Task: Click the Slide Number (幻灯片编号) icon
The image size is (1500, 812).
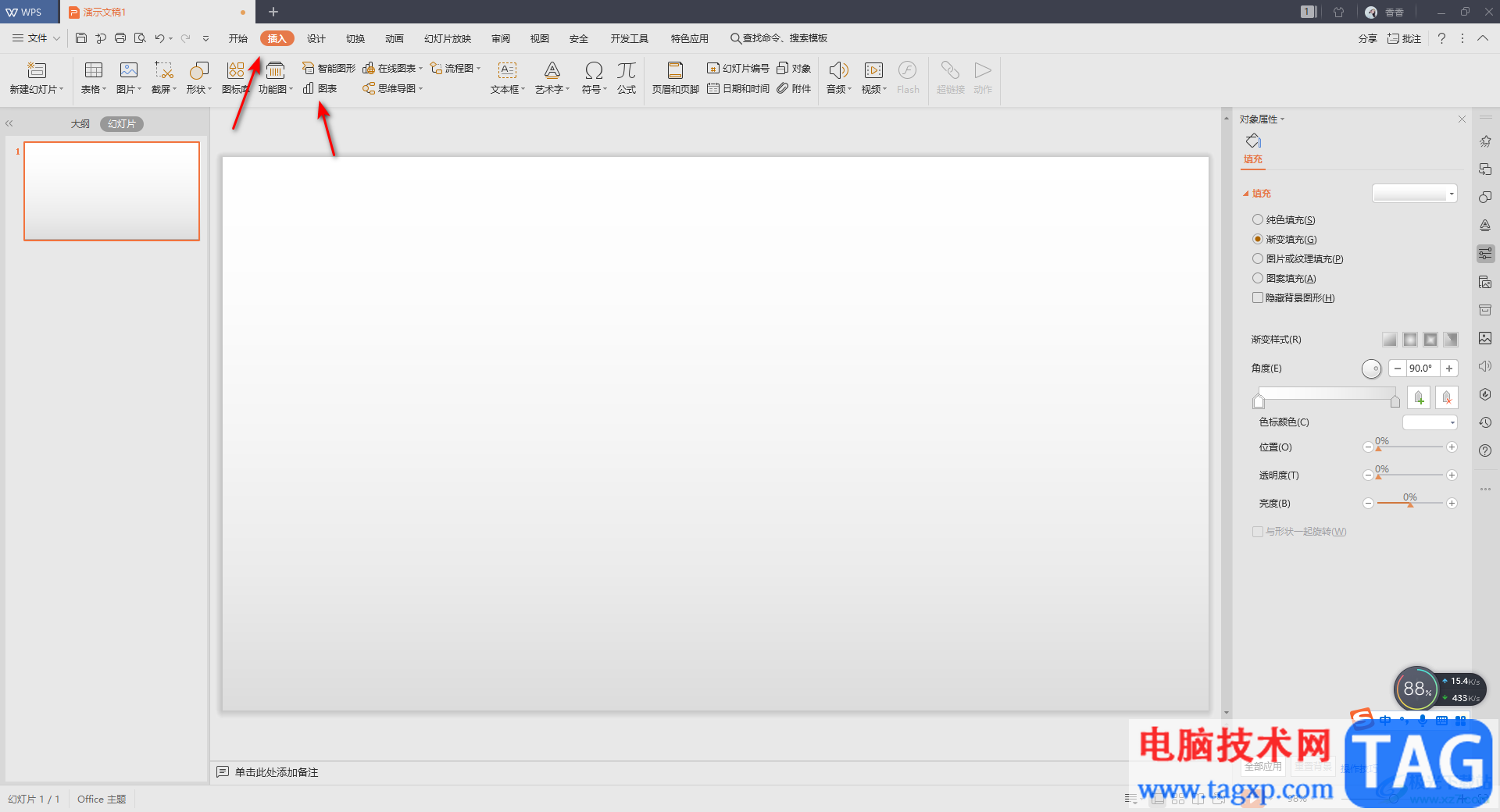Action: coord(712,69)
